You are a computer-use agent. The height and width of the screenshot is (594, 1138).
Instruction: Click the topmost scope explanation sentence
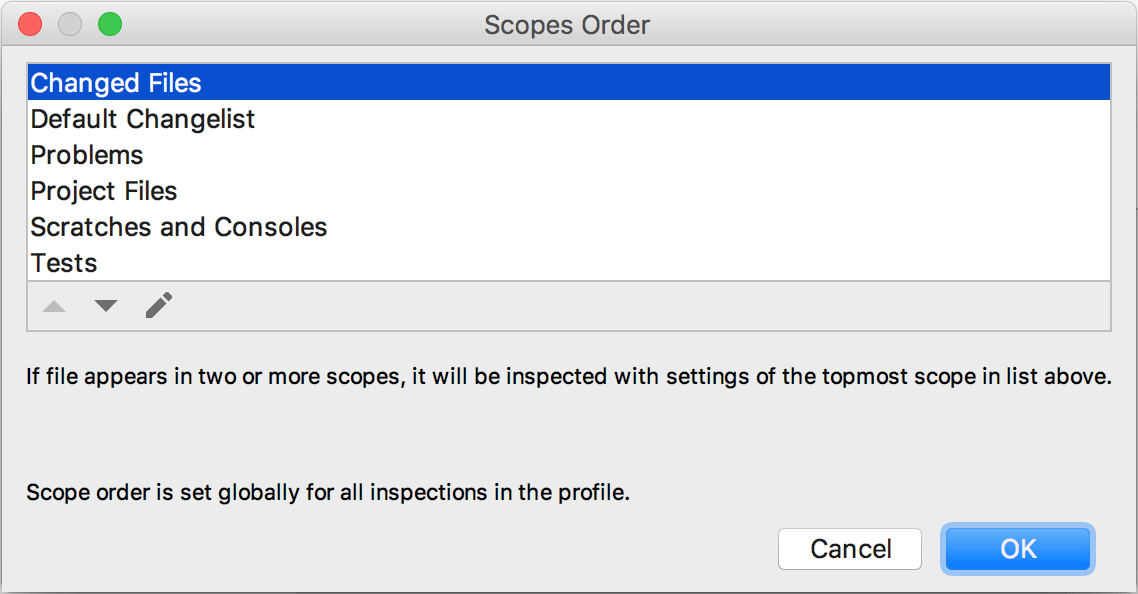569,376
